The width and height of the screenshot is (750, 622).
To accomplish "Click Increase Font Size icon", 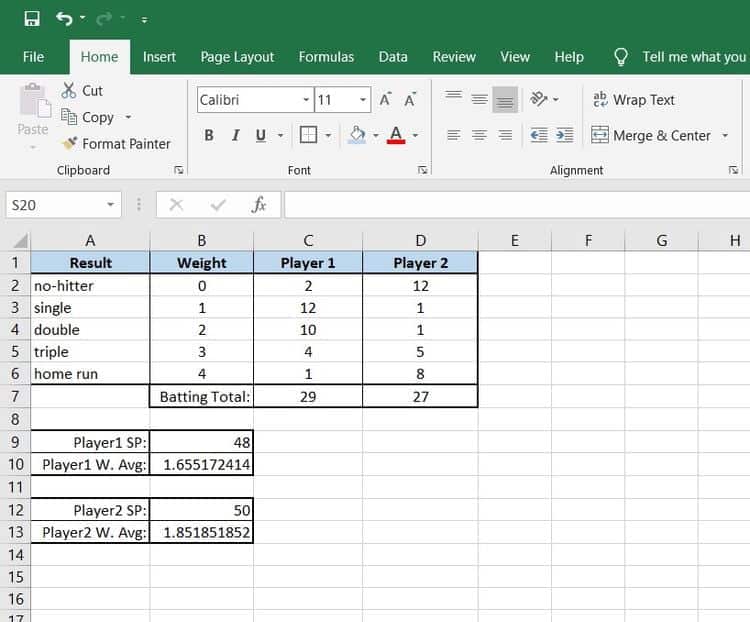I will tap(385, 100).
